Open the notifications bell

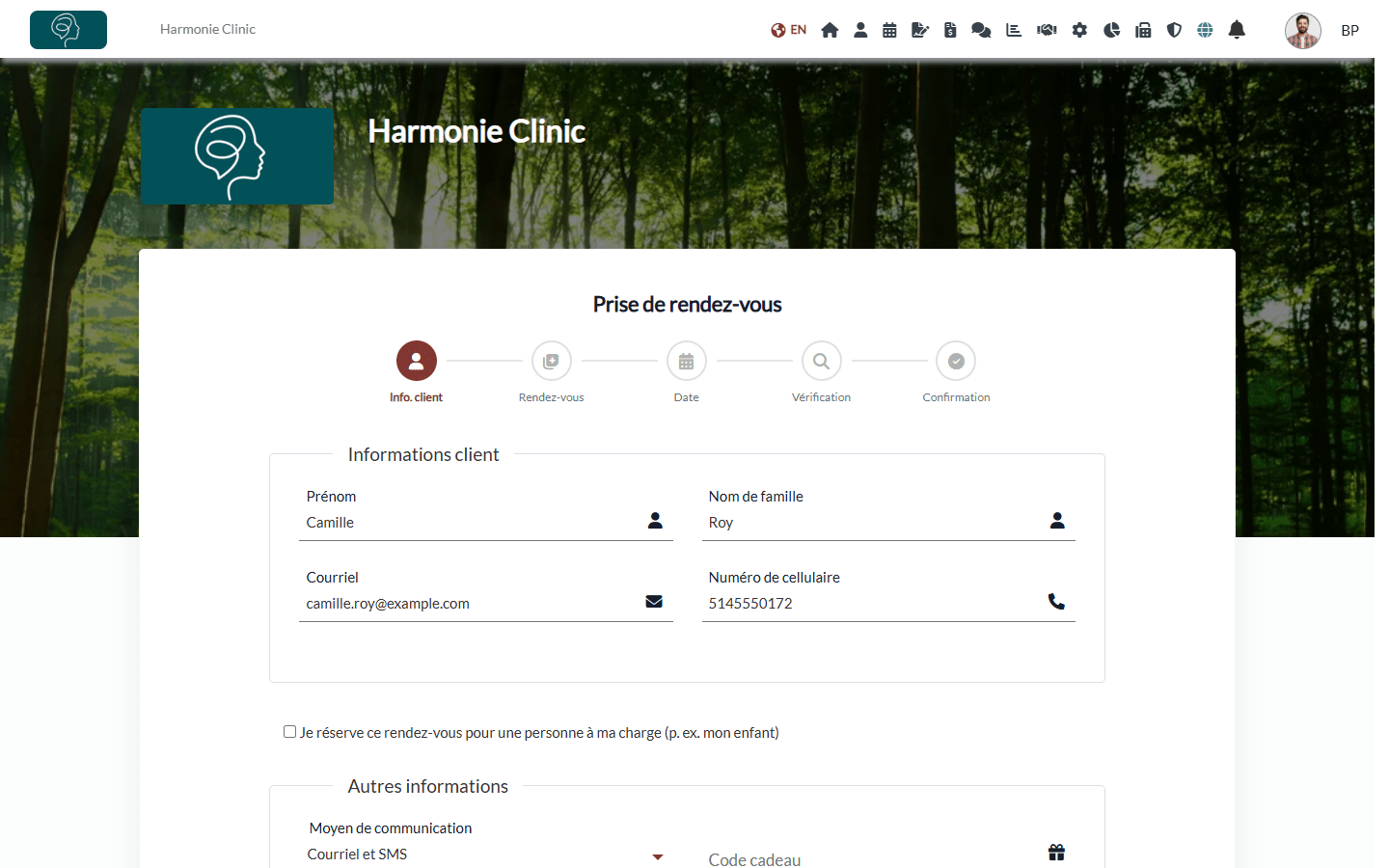tap(1237, 30)
